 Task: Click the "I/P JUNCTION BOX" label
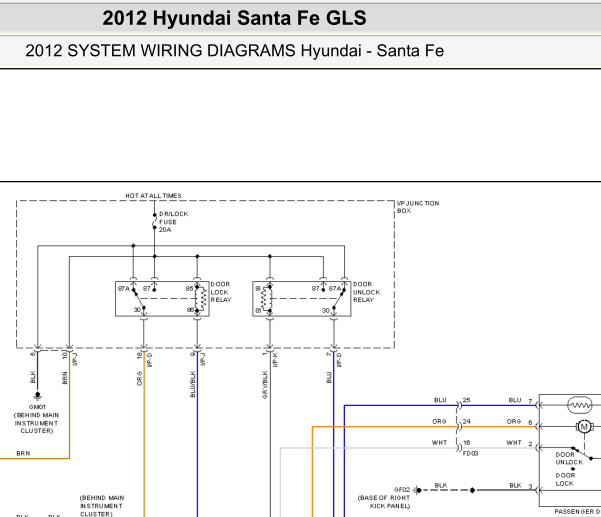(418, 207)
